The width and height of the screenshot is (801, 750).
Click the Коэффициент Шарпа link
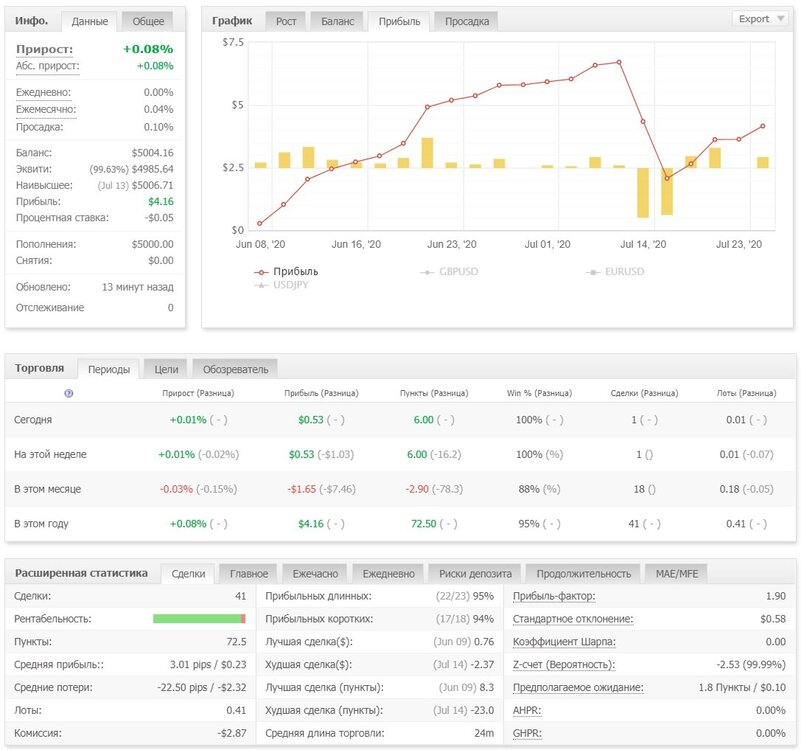[564, 642]
